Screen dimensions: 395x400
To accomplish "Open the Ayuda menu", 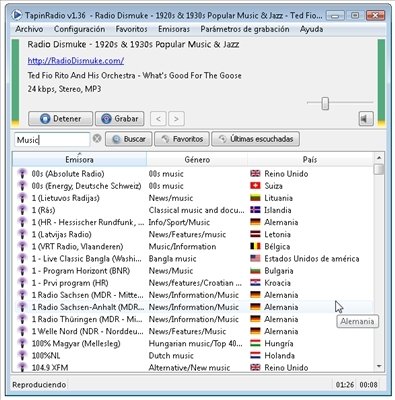I will (311, 29).
